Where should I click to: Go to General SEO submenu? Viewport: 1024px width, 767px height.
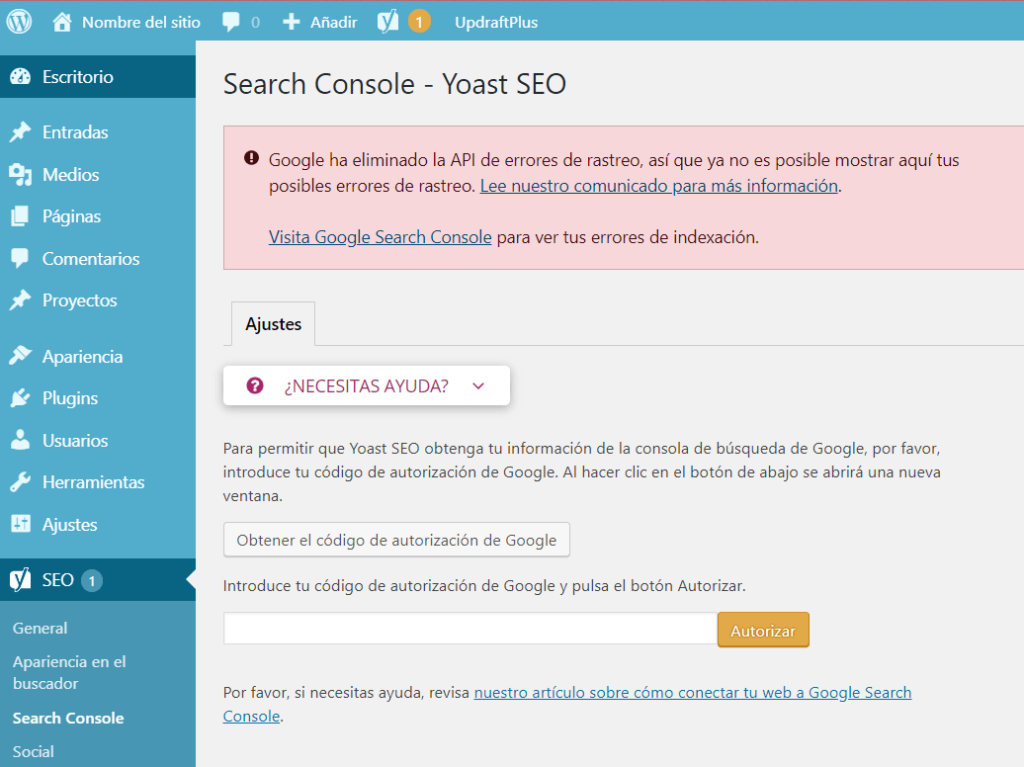pyautogui.click(x=40, y=628)
